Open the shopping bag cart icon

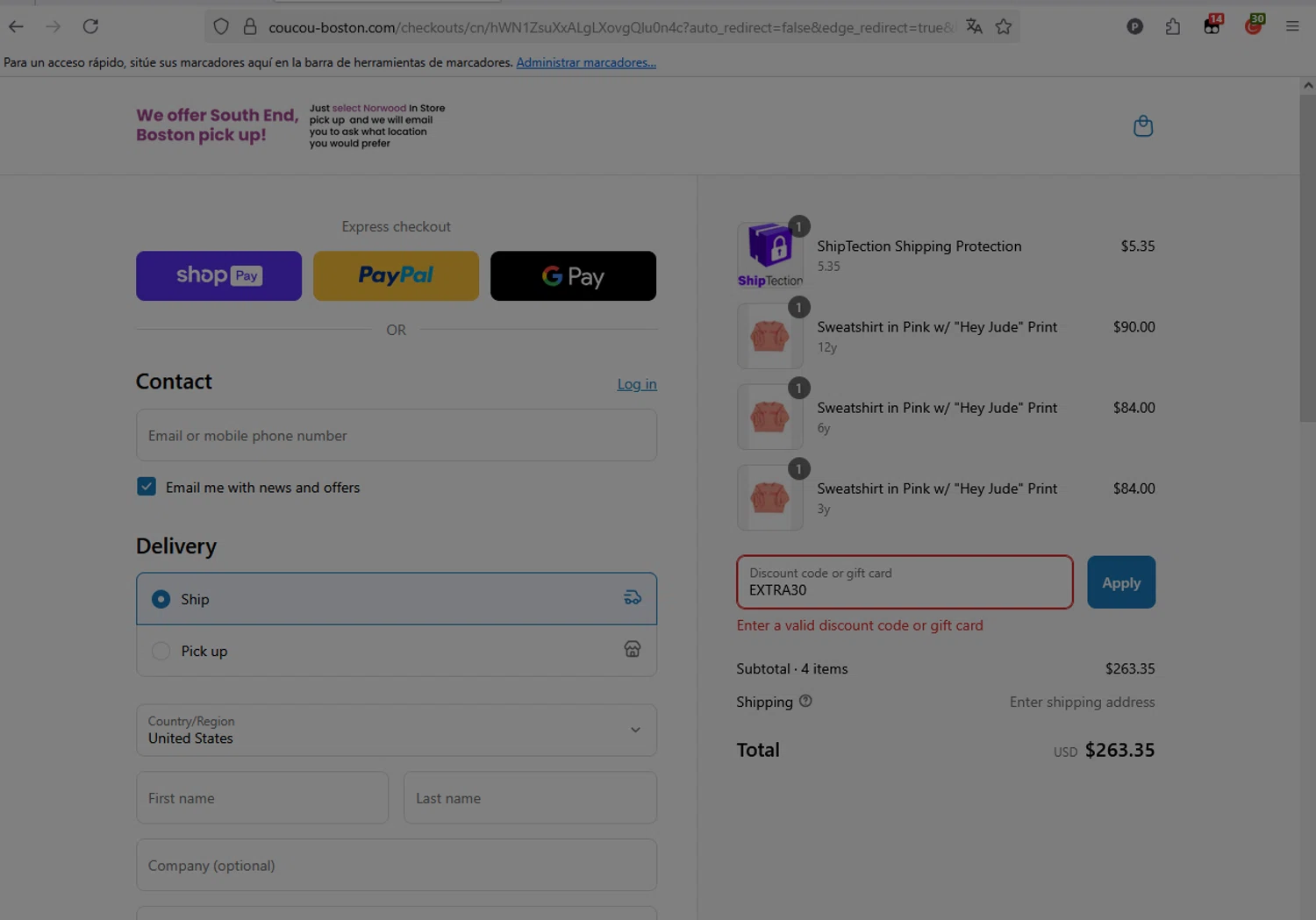[1143, 126]
